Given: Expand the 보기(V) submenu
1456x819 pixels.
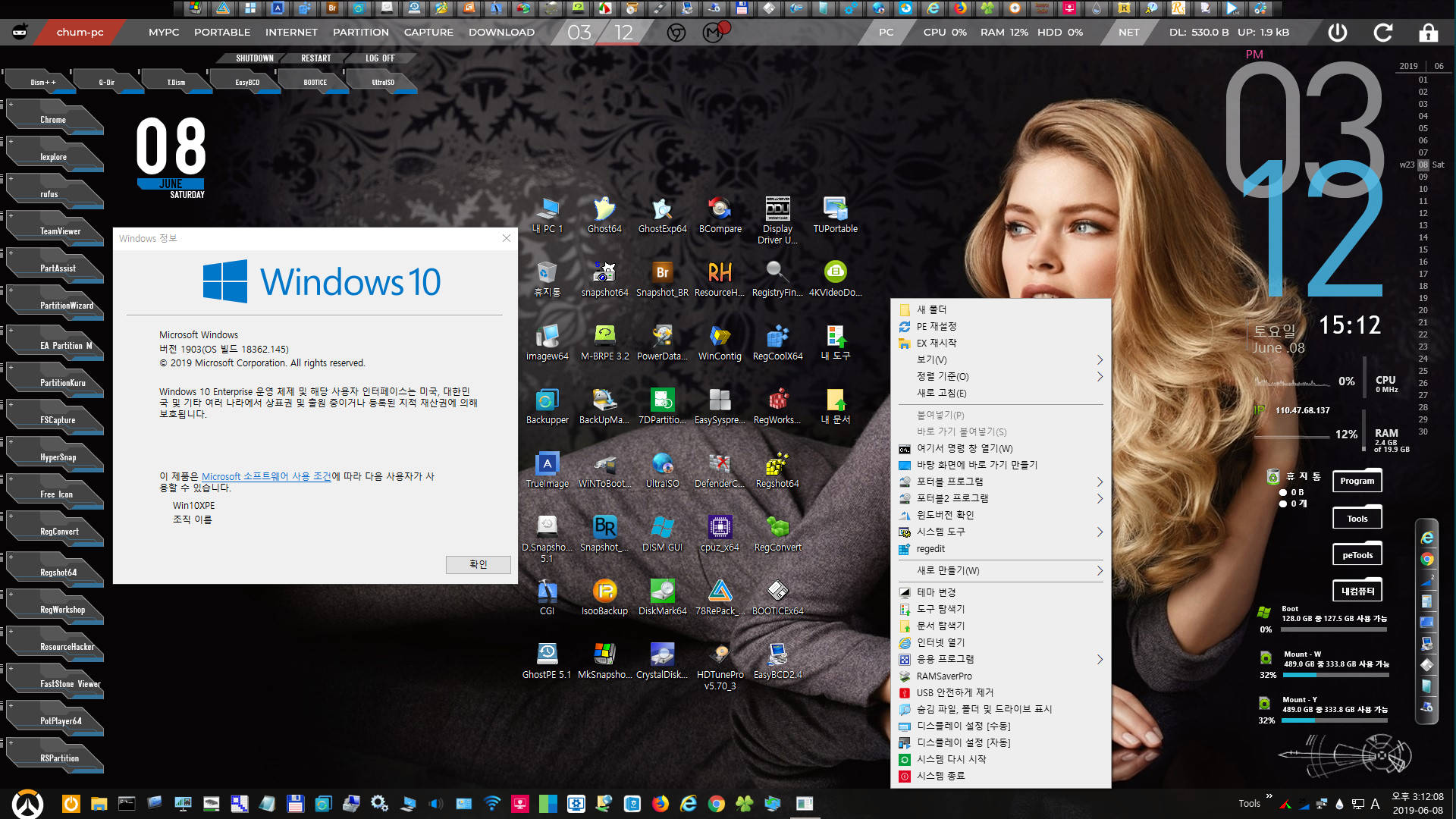Looking at the screenshot, I should tap(1001, 359).
